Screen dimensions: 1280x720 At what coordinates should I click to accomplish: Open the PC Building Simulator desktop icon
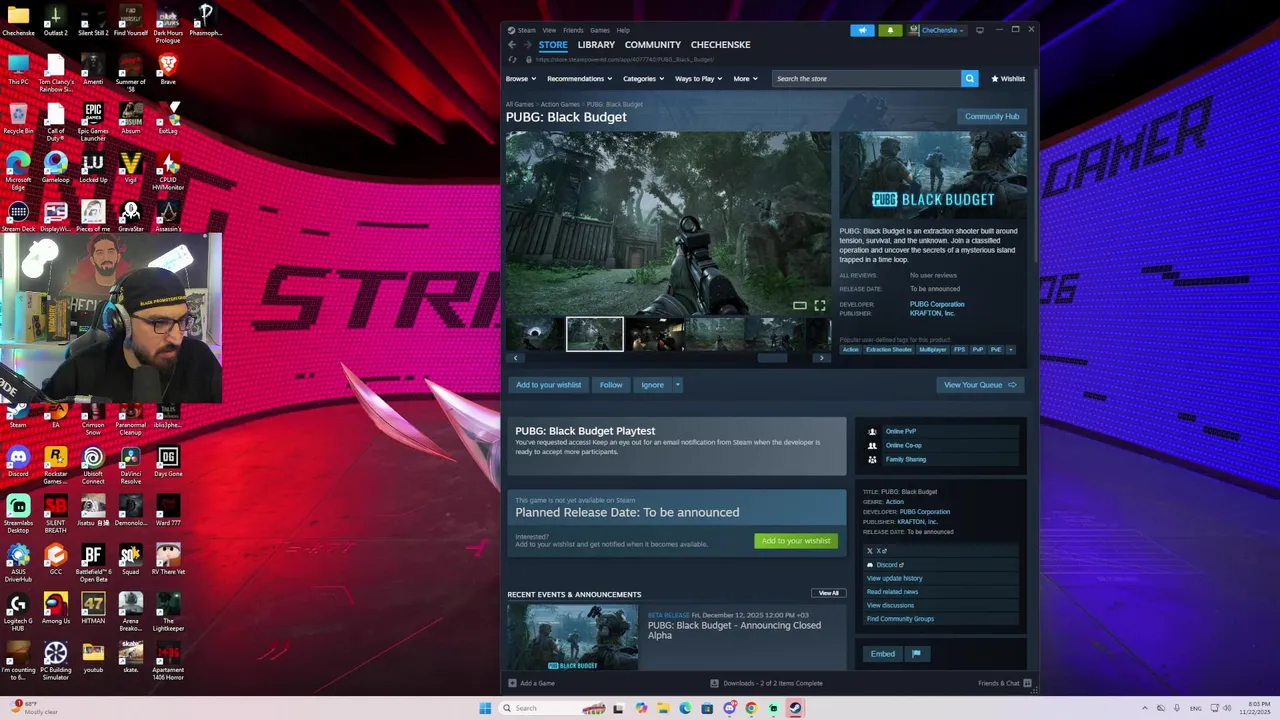coord(56,661)
